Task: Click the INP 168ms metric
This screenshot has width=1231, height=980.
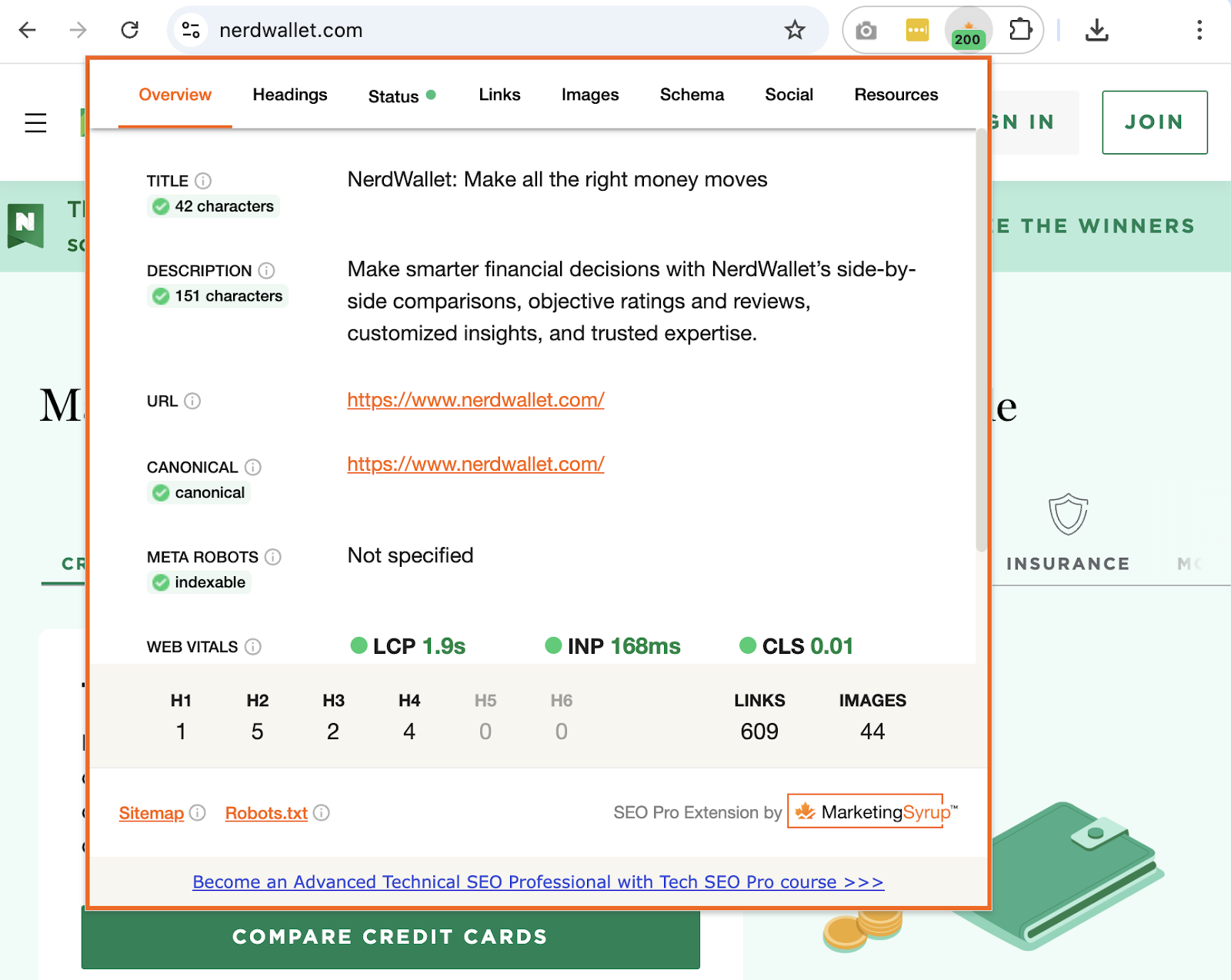Action: pyautogui.click(x=612, y=646)
